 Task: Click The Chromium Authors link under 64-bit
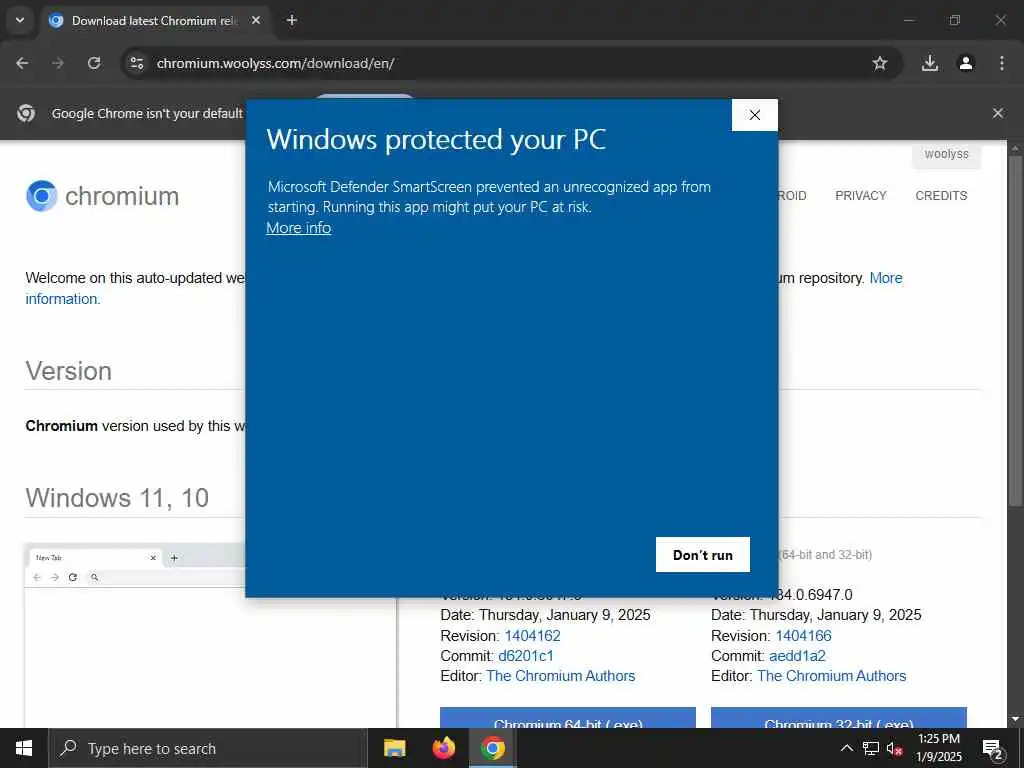tap(560, 676)
